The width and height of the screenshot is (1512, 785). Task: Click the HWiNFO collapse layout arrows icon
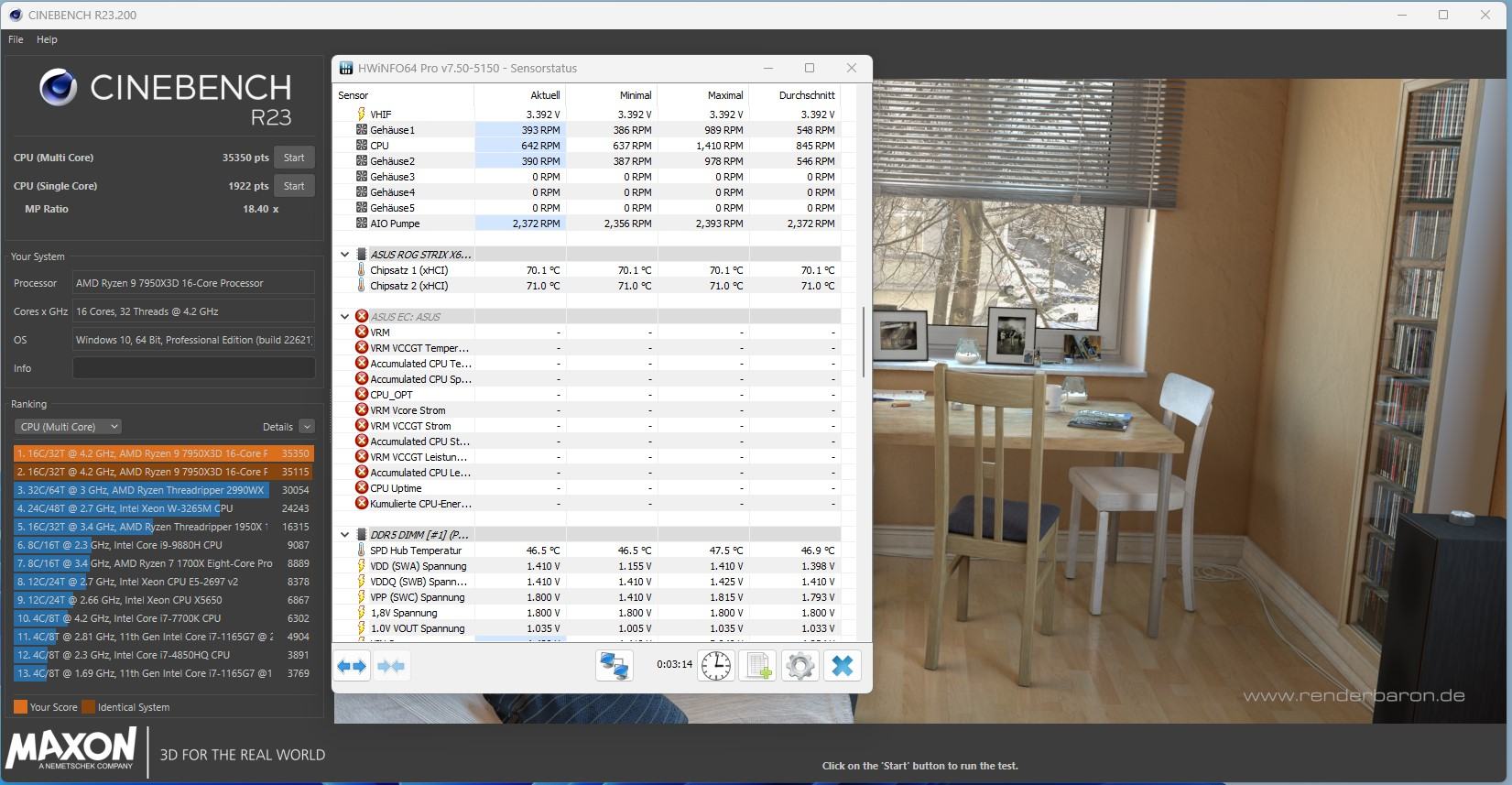click(x=391, y=666)
